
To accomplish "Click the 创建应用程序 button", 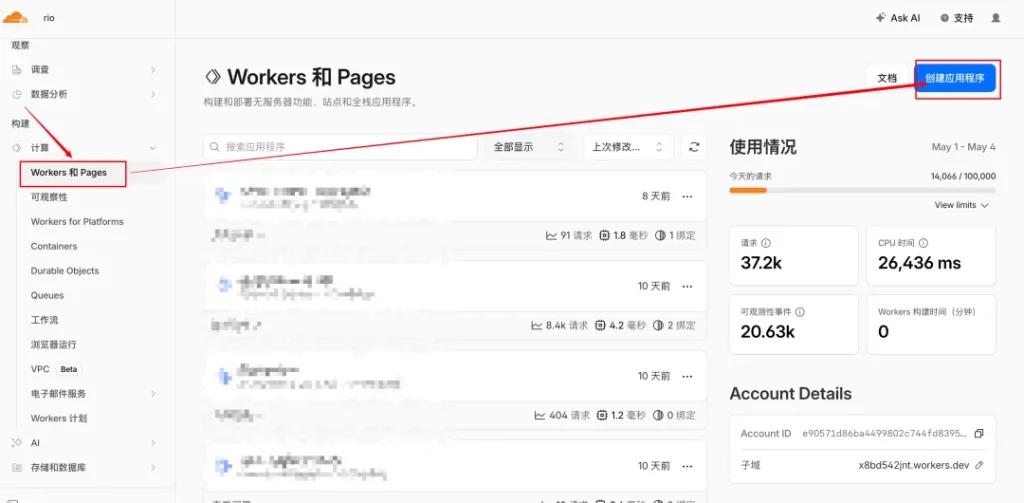I will 955,78.
